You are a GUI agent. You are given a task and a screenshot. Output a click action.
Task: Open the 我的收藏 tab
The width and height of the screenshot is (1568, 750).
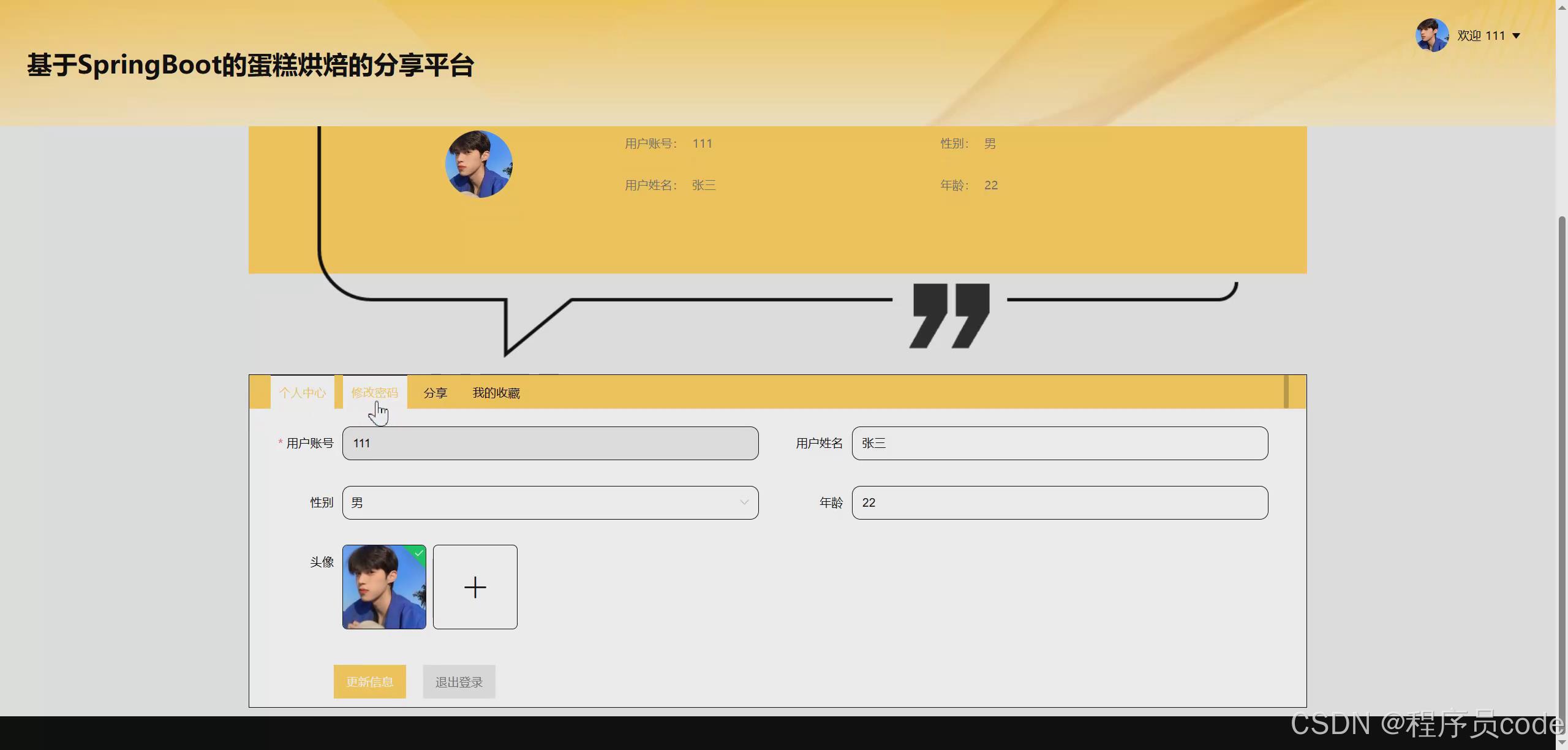(x=496, y=393)
